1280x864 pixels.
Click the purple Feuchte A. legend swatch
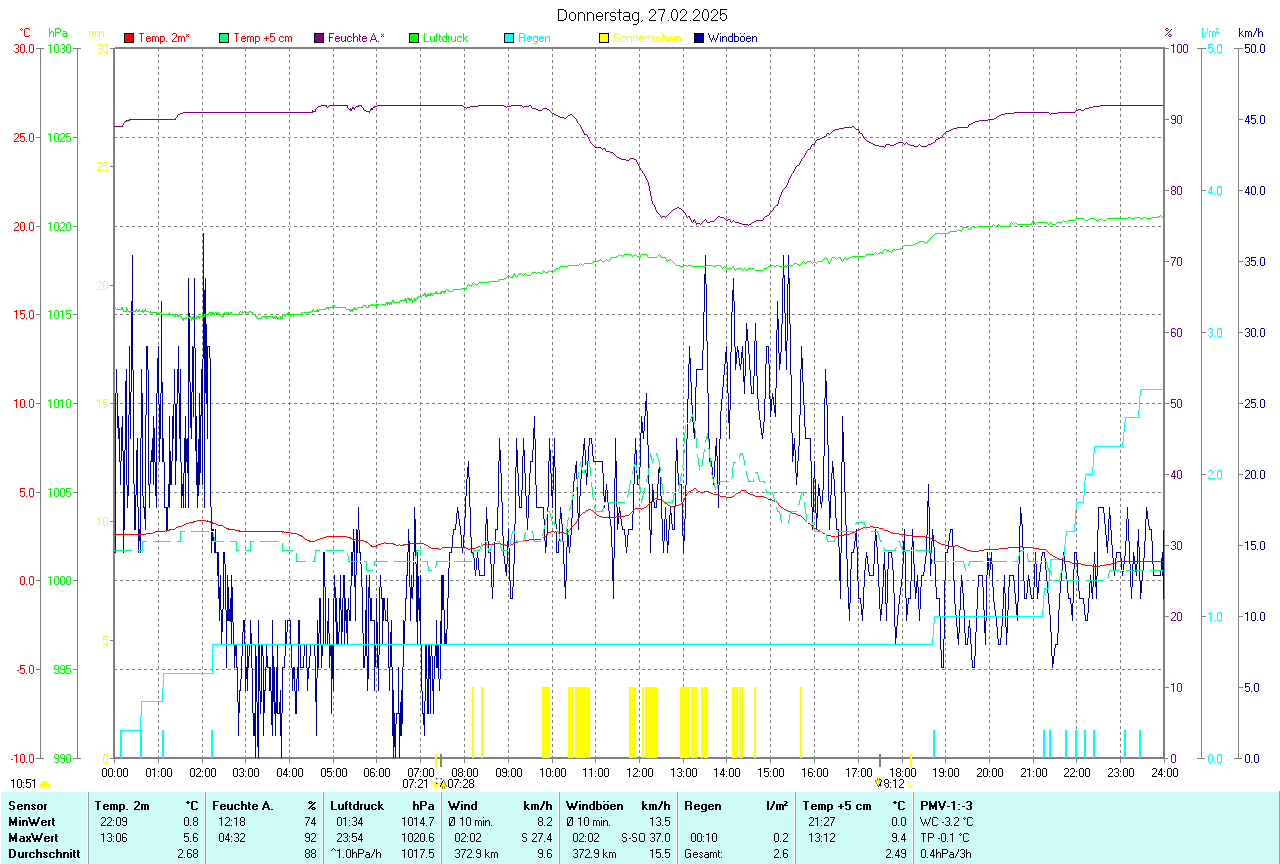coord(319,38)
